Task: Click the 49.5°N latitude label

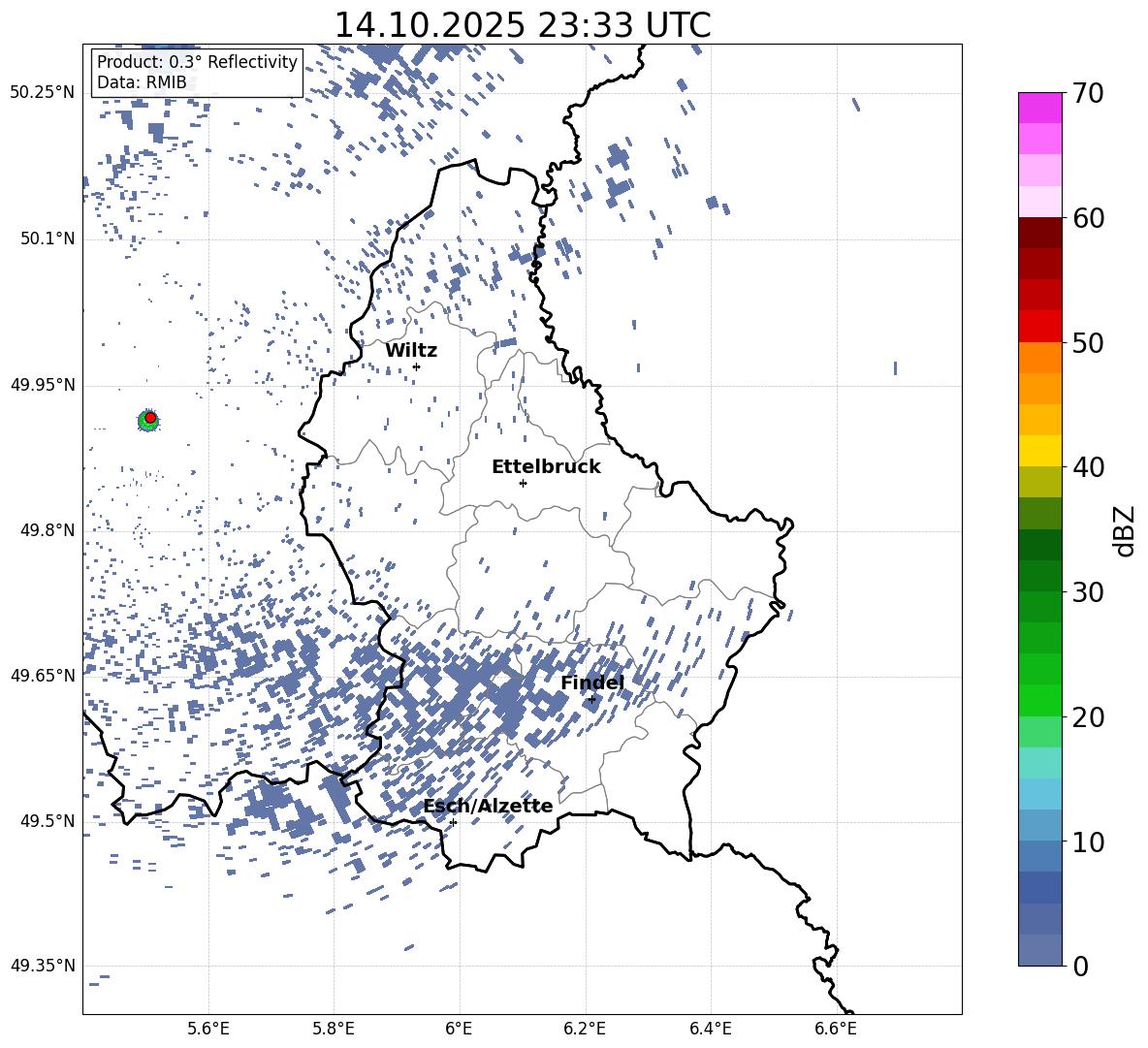Action: pyautogui.click(x=48, y=821)
